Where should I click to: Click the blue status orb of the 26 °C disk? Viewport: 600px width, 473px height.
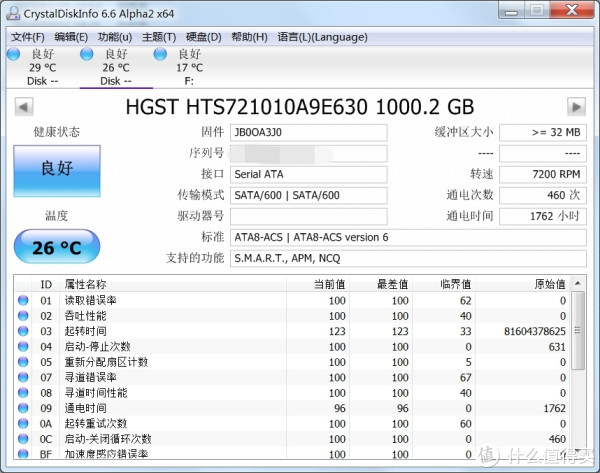click(x=86, y=54)
